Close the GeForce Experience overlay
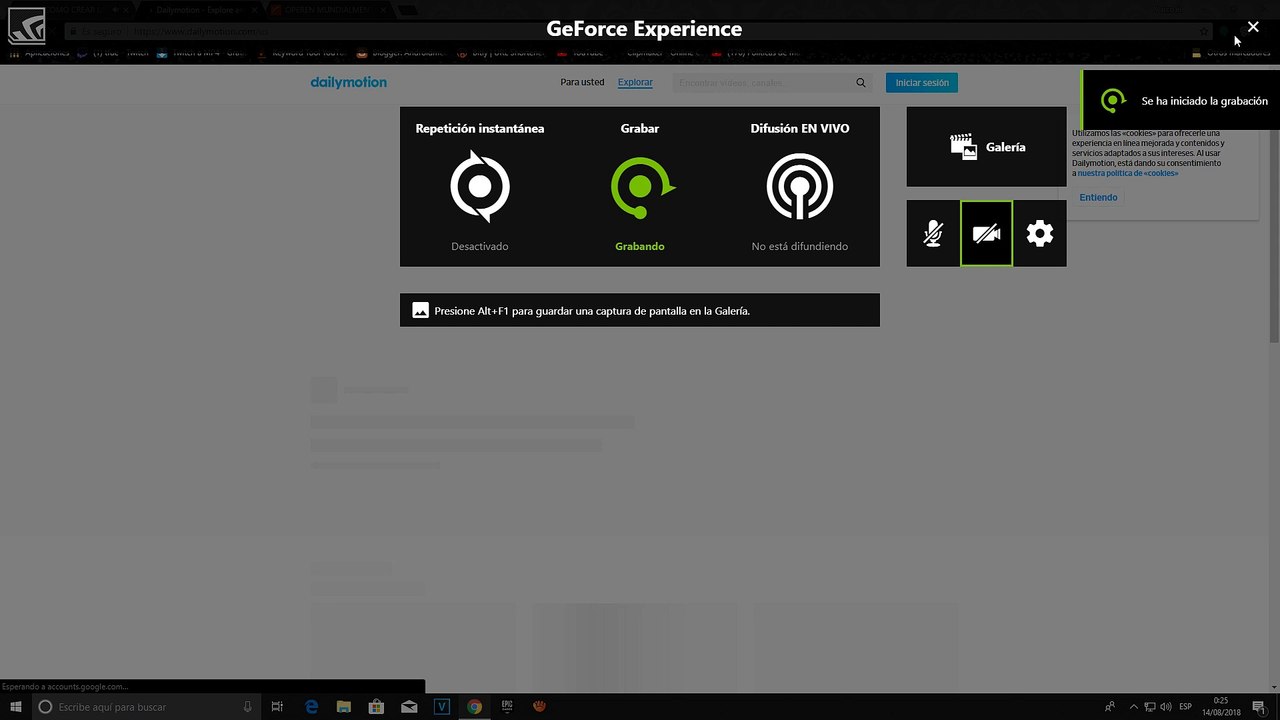Screen dimensions: 1280x720 tap(1253, 27)
